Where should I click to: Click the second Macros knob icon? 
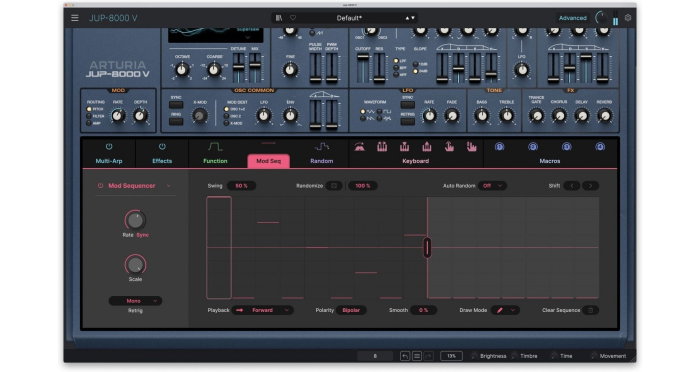533,146
